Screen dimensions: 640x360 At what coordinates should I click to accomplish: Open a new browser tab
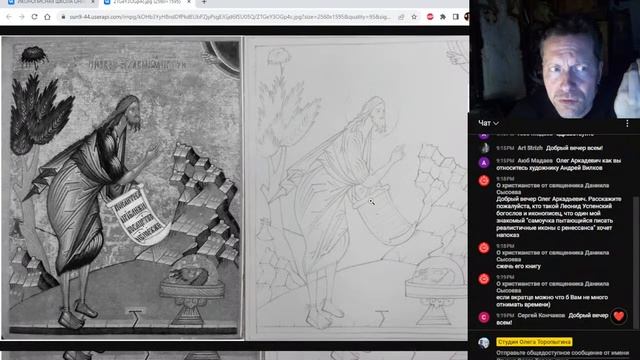click(204, 2)
